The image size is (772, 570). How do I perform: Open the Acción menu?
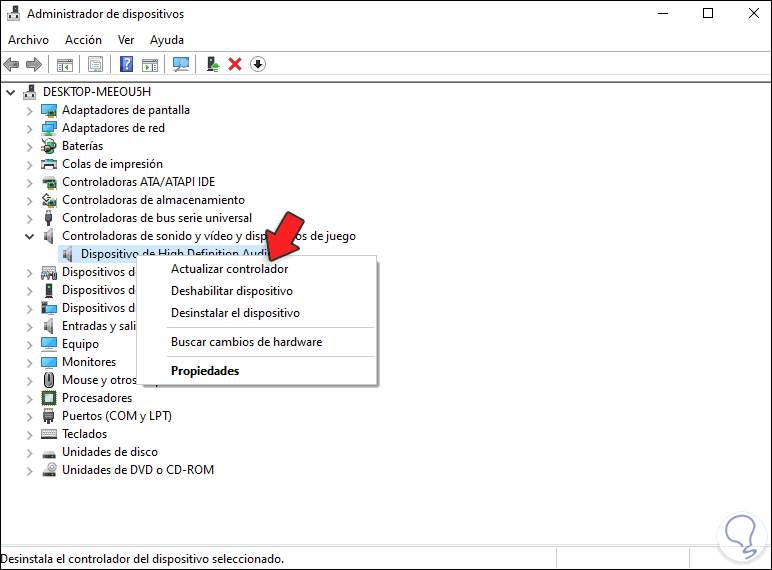[x=83, y=40]
